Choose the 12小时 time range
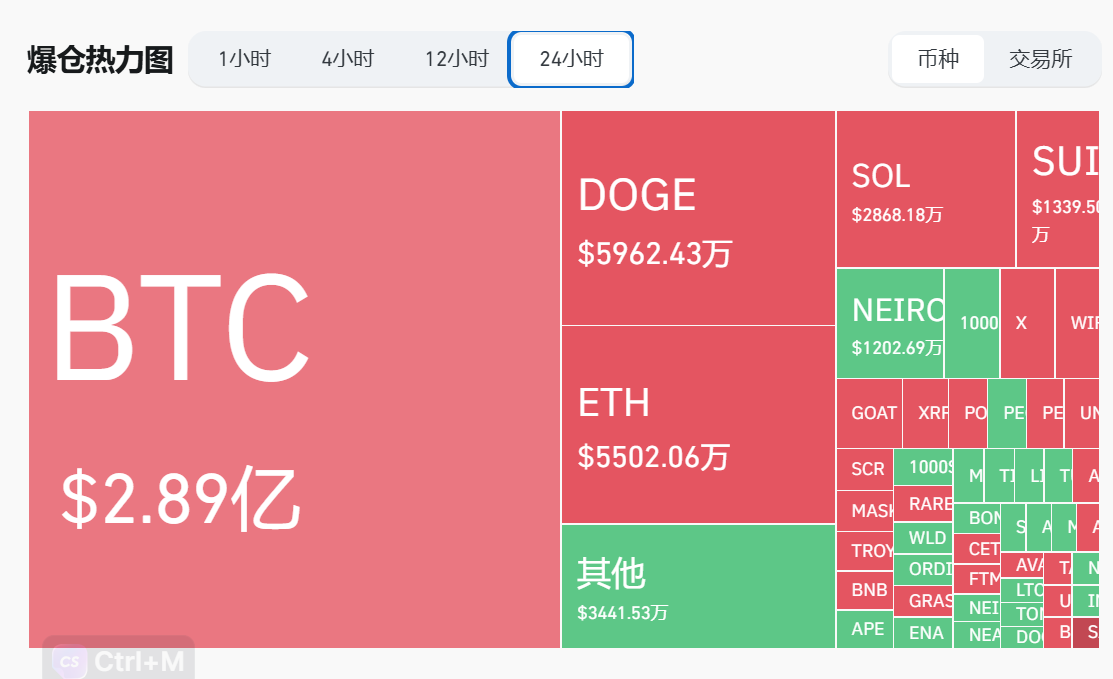This screenshot has width=1113, height=679. (456, 59)
